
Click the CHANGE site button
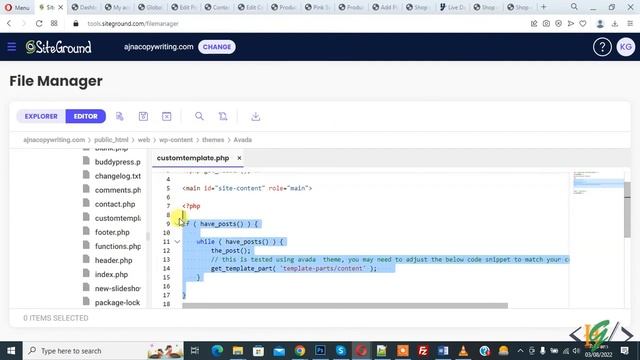[217, 47]
